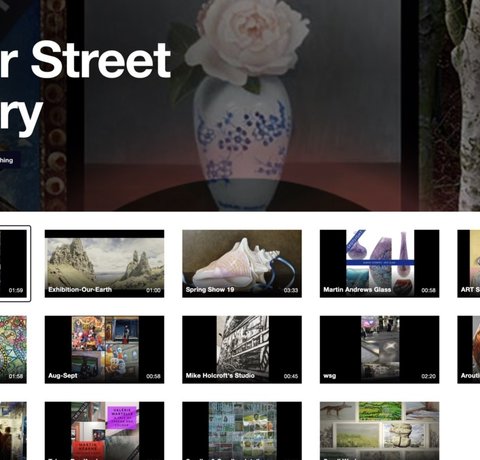Click the large Street heading text

[101, 61]
